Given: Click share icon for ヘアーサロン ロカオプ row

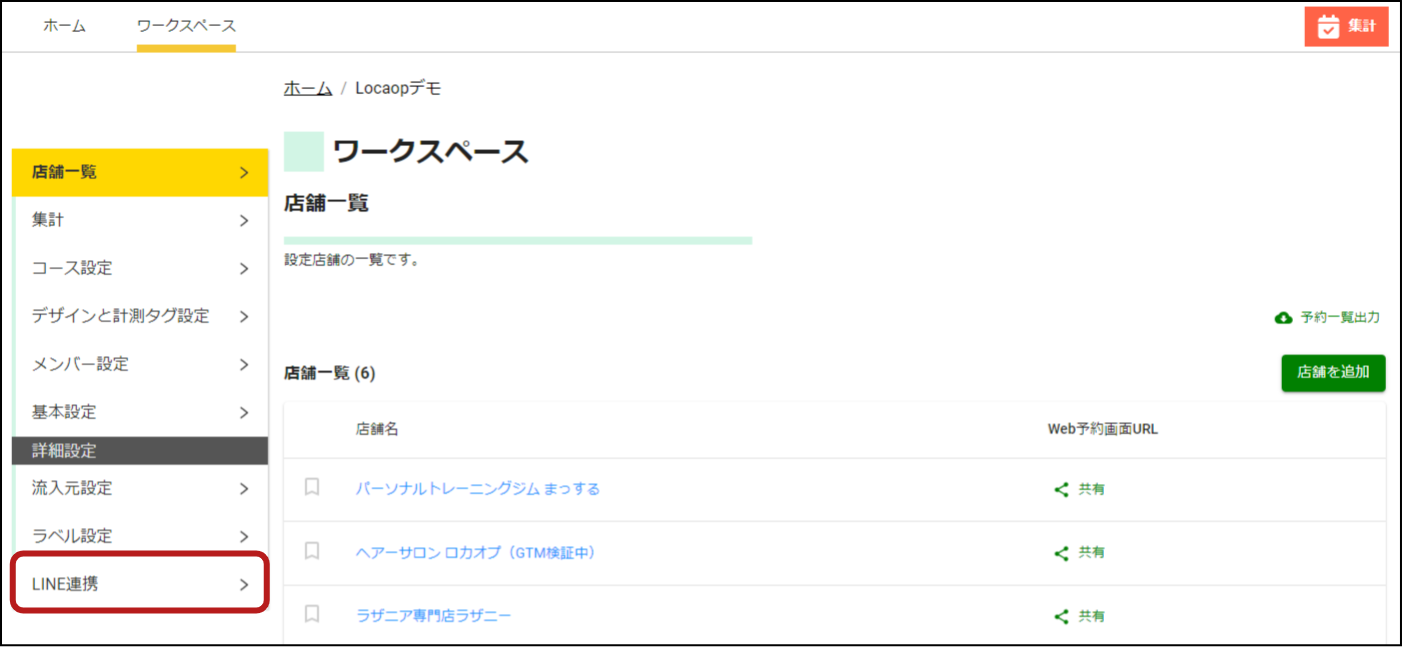Looking at the screenshot, I should (x=1061, y=553).
